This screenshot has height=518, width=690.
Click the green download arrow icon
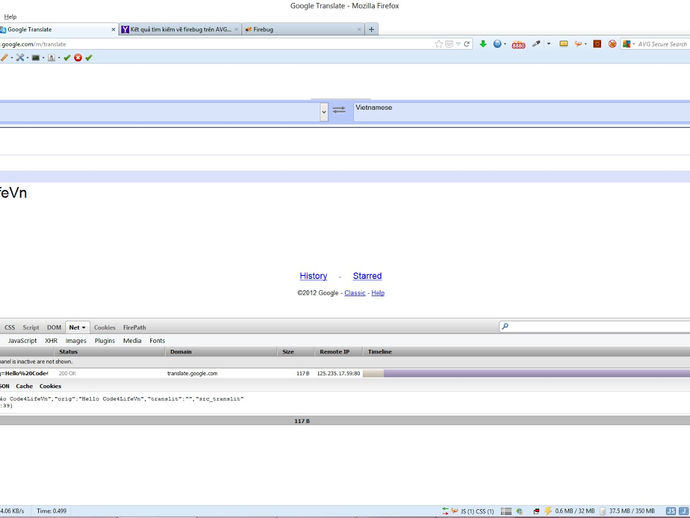click(x=483, y=44)
